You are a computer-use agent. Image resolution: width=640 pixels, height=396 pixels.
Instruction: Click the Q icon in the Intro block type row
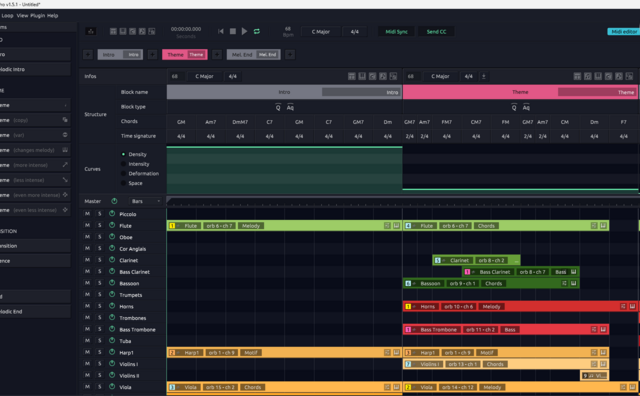[x=278, y=107]
